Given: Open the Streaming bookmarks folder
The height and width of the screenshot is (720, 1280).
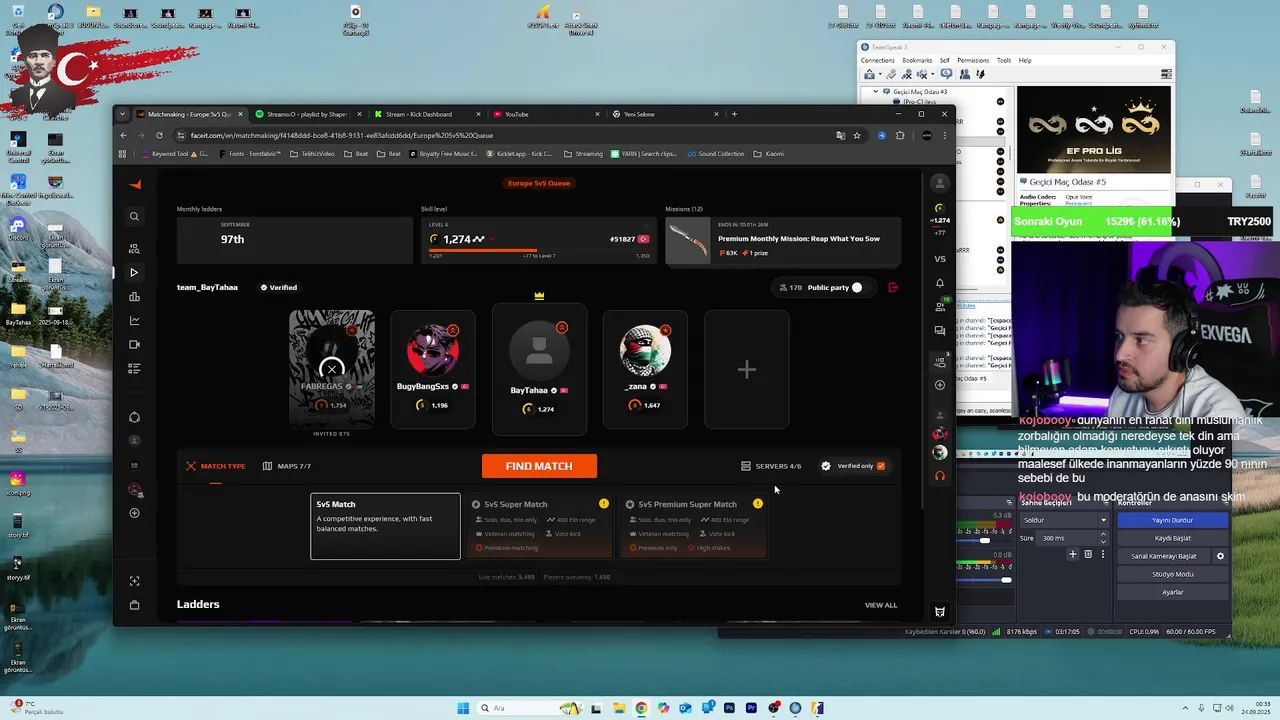Looking at the screenshot, I should click(583, 154).
